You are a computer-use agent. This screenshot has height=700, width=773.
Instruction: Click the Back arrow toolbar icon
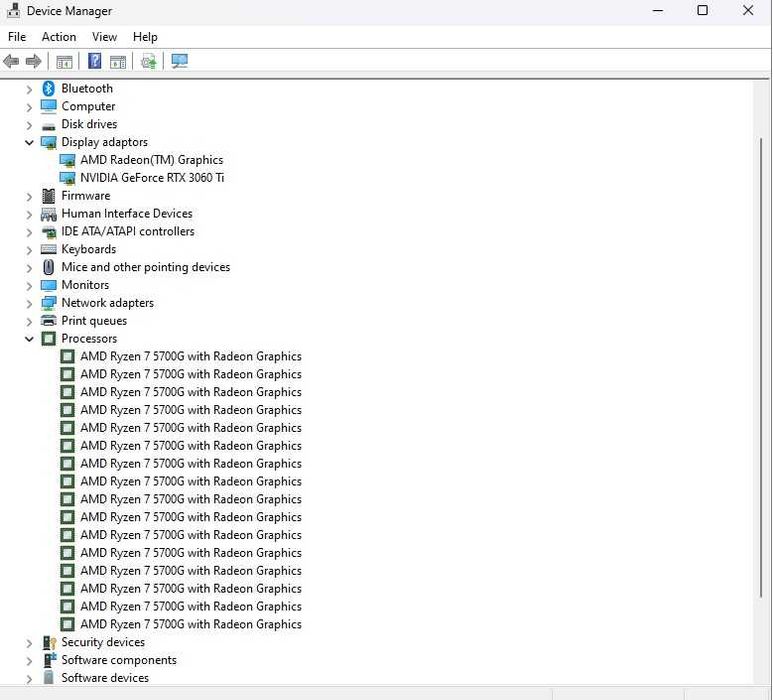pos(11,62)
